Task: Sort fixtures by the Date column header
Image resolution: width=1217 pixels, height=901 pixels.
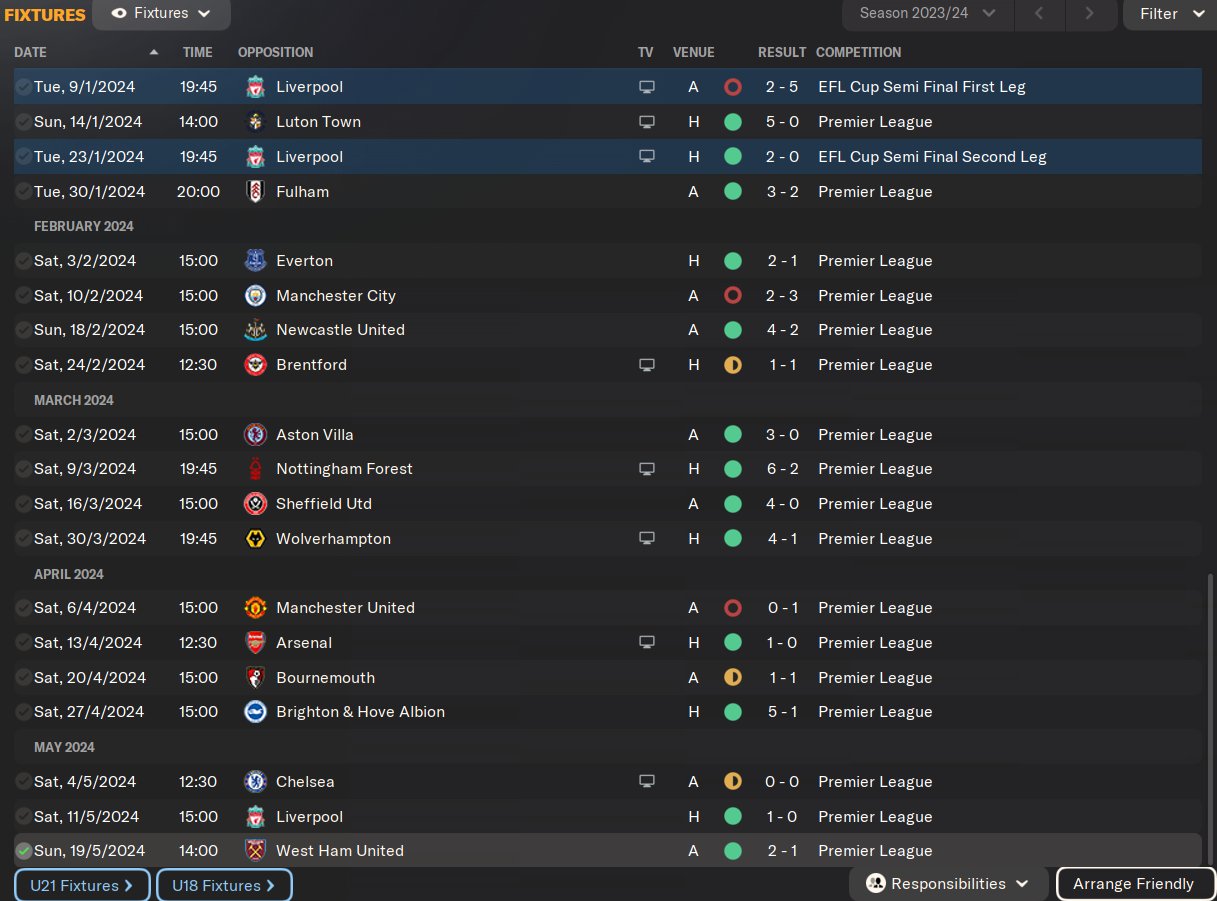Action: tap(31, 52)
